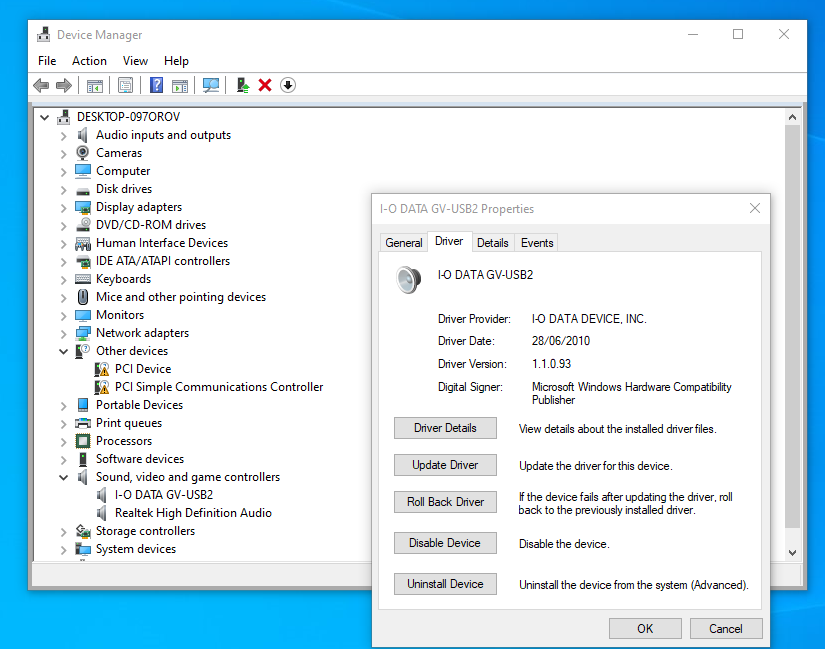This screenshot has width=826, height=650.
Task: Click the red X Uninstall device icon
Action: [265, 85]
